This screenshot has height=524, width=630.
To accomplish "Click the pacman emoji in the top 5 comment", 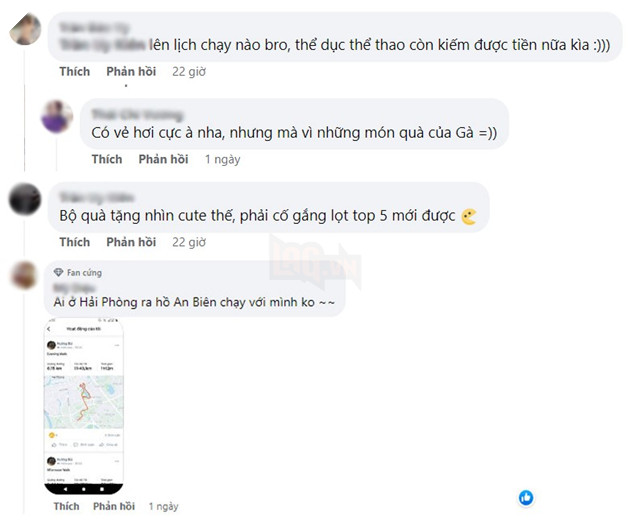I will (x=469, y=217).
